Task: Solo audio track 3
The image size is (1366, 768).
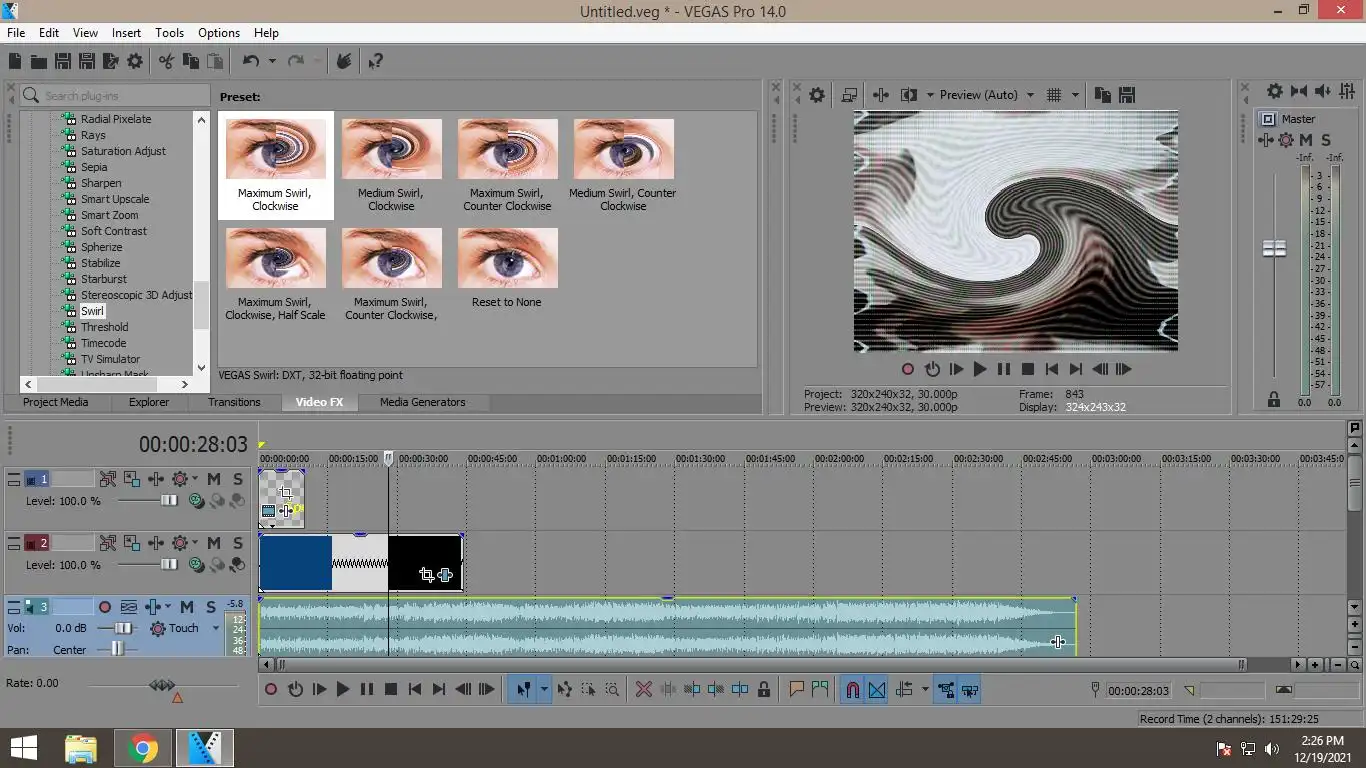Action: click(212, 607)
